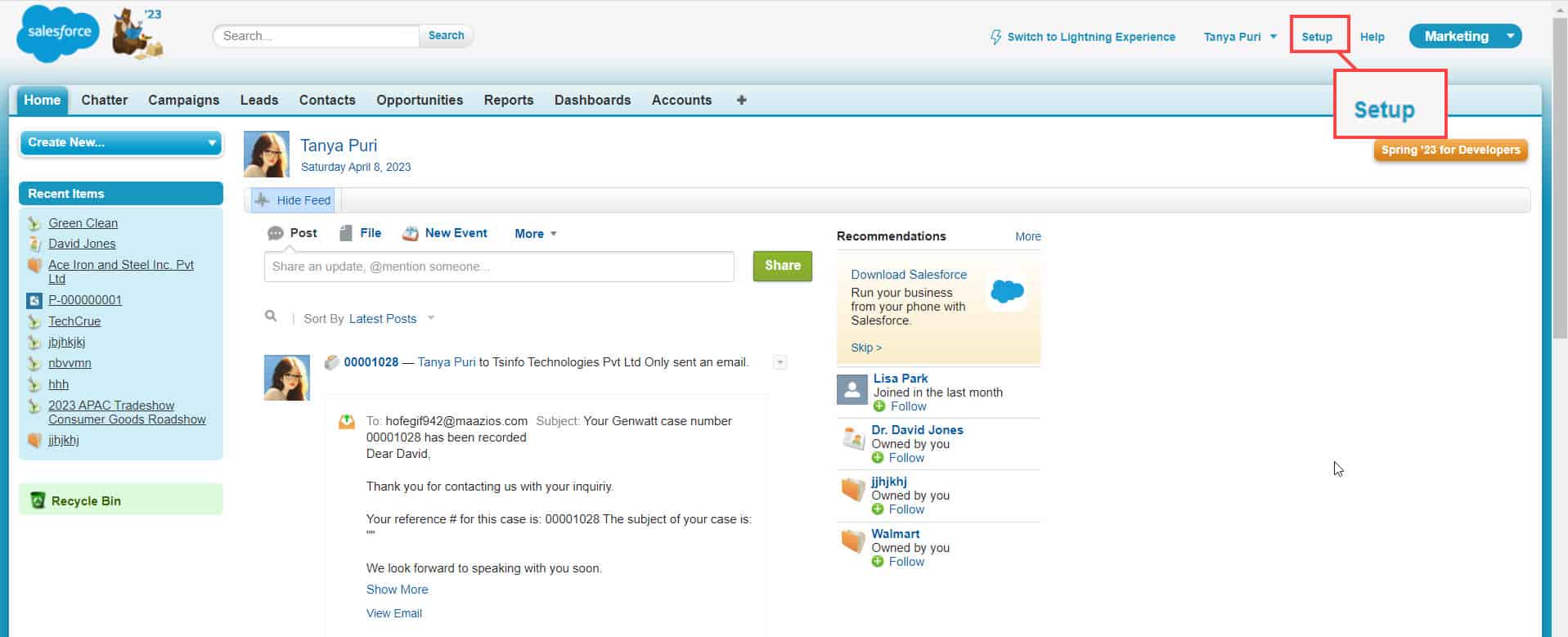
Task: Click the Download Salesforce link
Action: [x=909, y=275]
